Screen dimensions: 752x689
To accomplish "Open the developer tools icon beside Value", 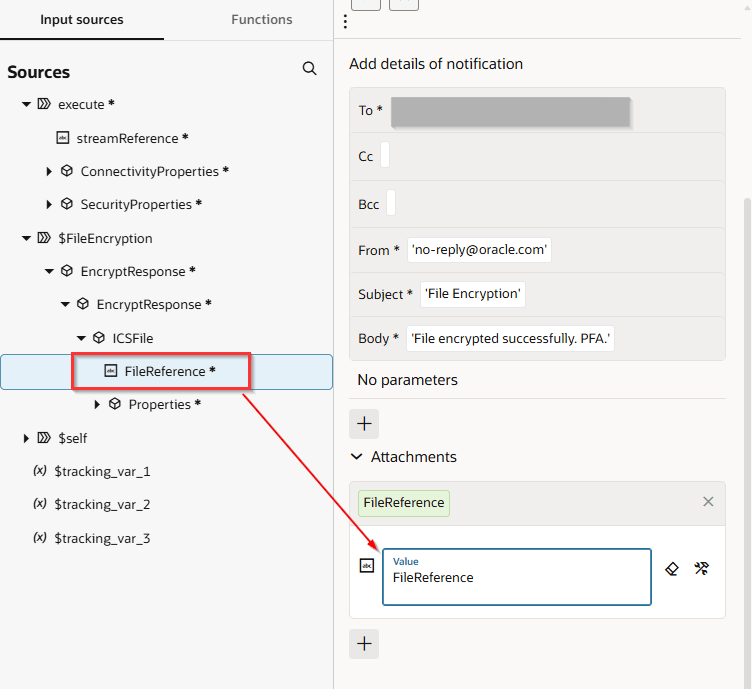I will 702,568.
